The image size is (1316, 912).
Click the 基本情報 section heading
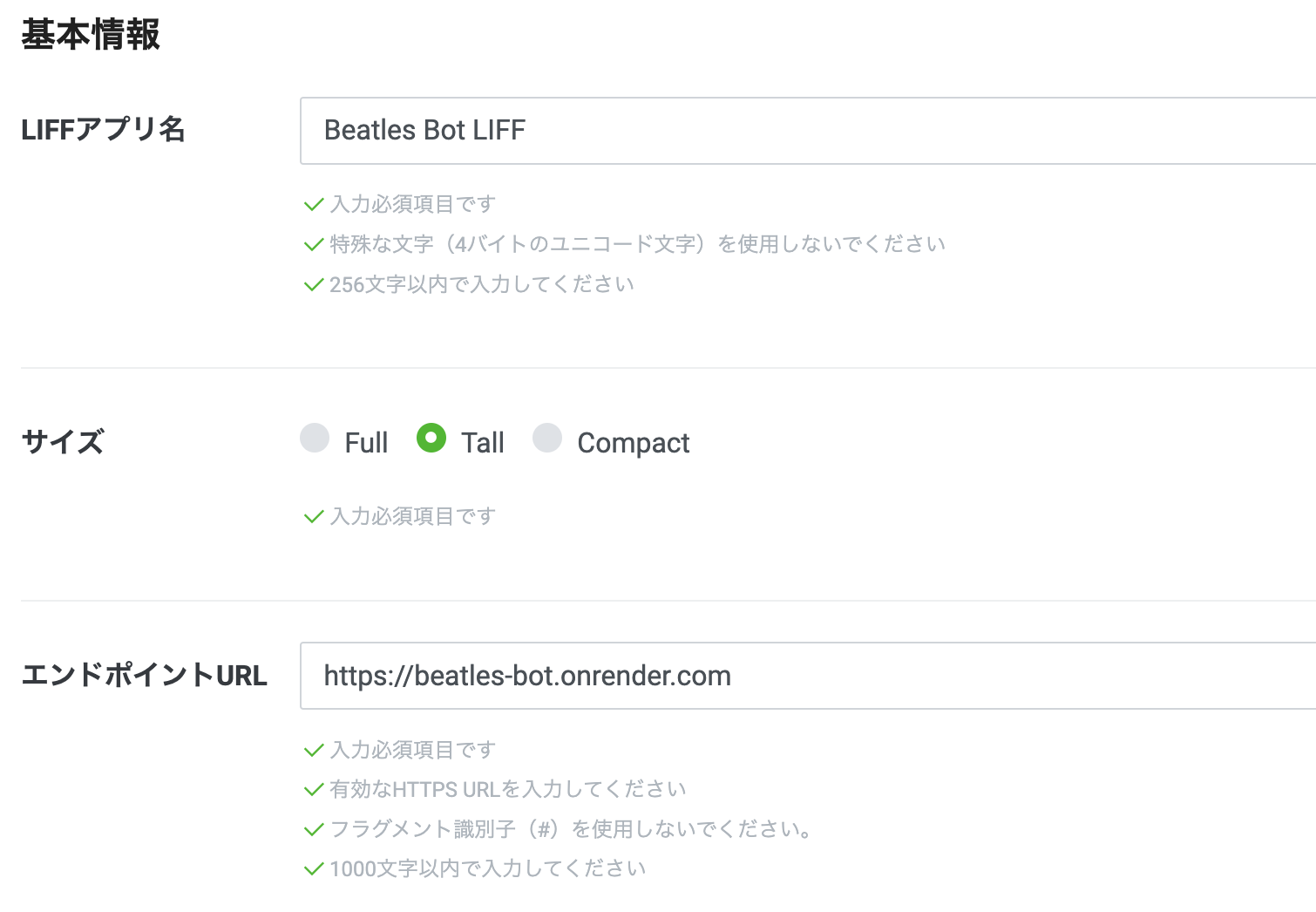pos(90,36)
